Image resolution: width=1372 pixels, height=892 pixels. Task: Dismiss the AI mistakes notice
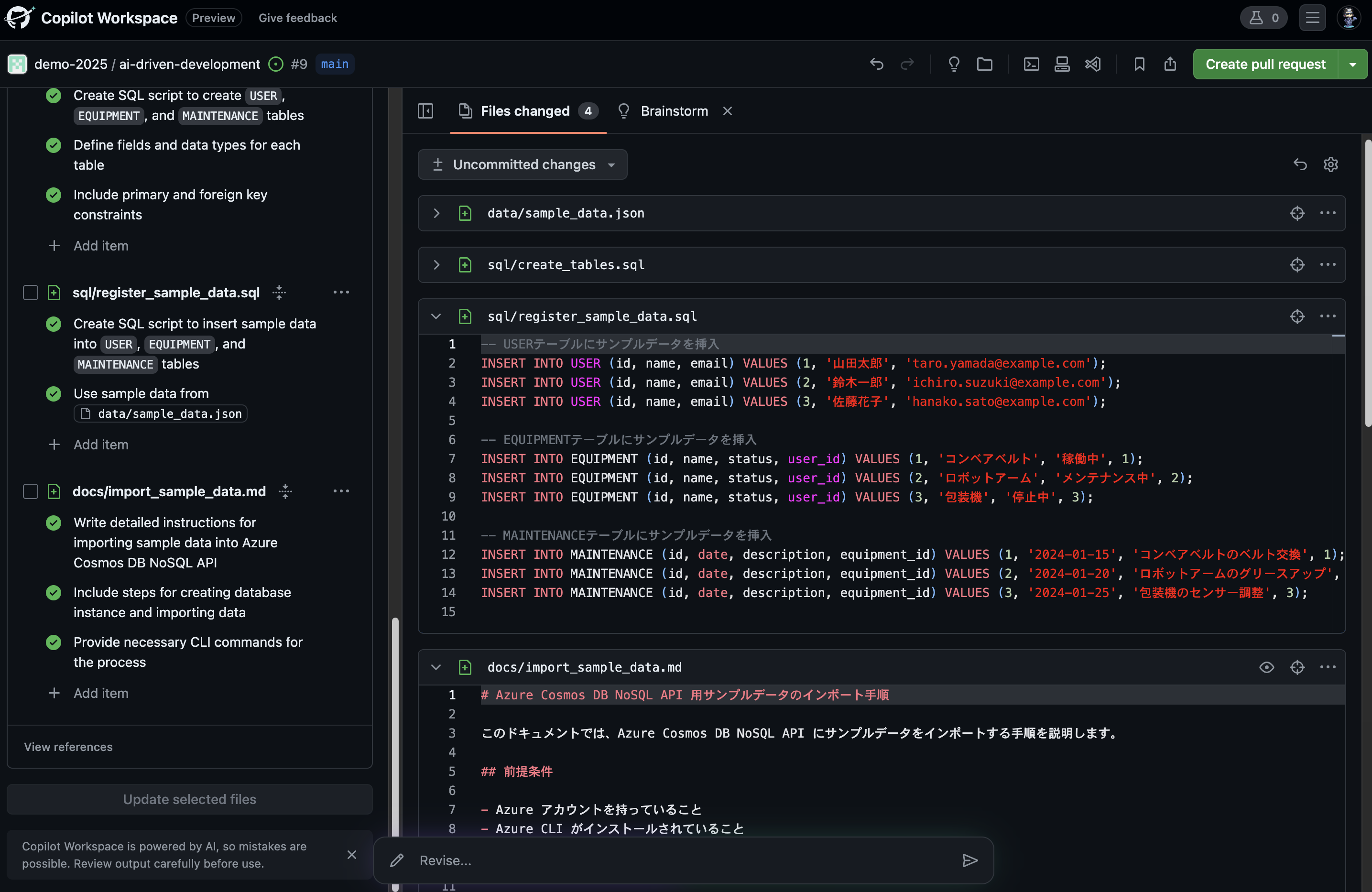click(x=352, y=855)
